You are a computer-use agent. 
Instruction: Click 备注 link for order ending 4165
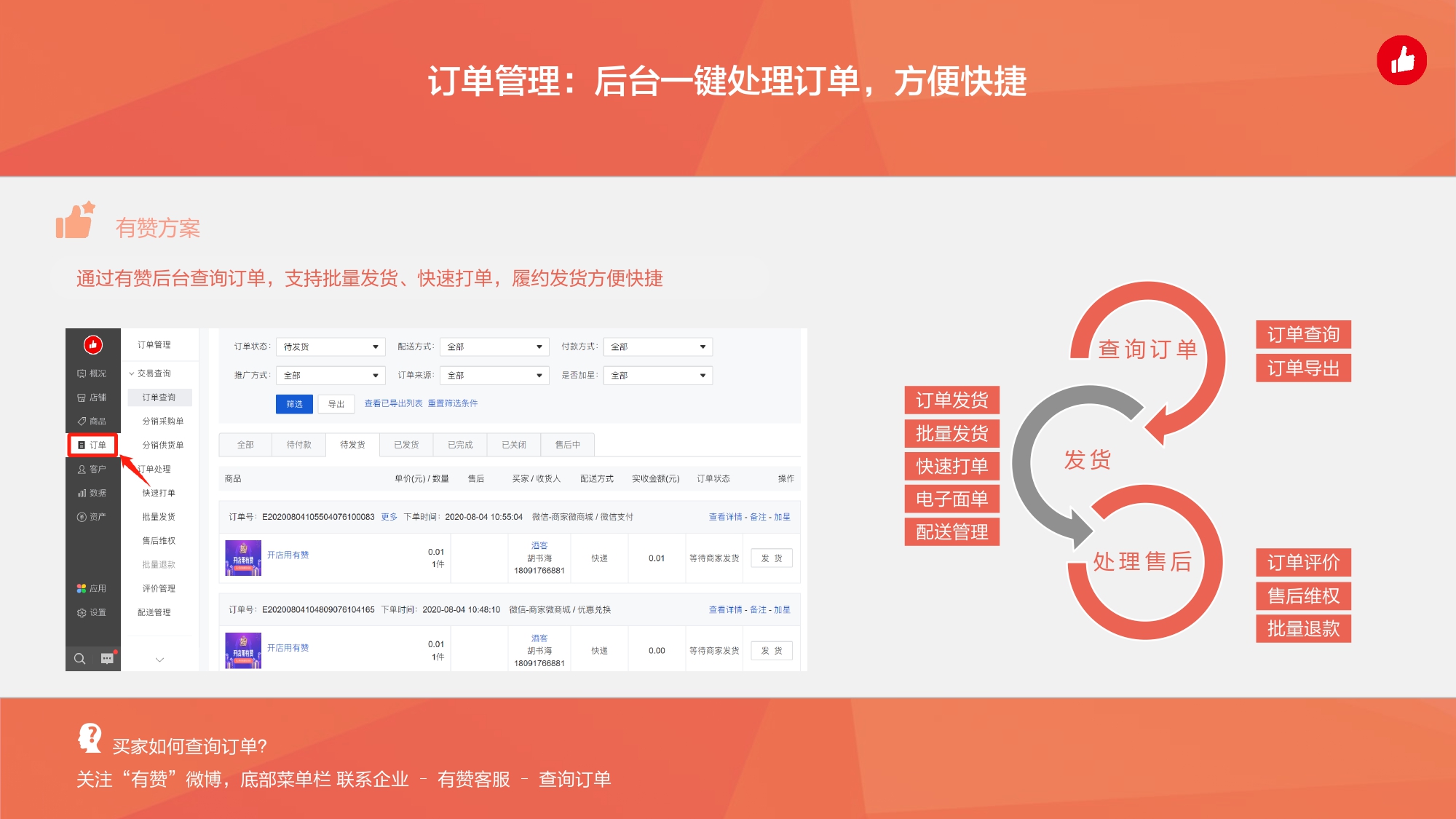tap(758, 610)
